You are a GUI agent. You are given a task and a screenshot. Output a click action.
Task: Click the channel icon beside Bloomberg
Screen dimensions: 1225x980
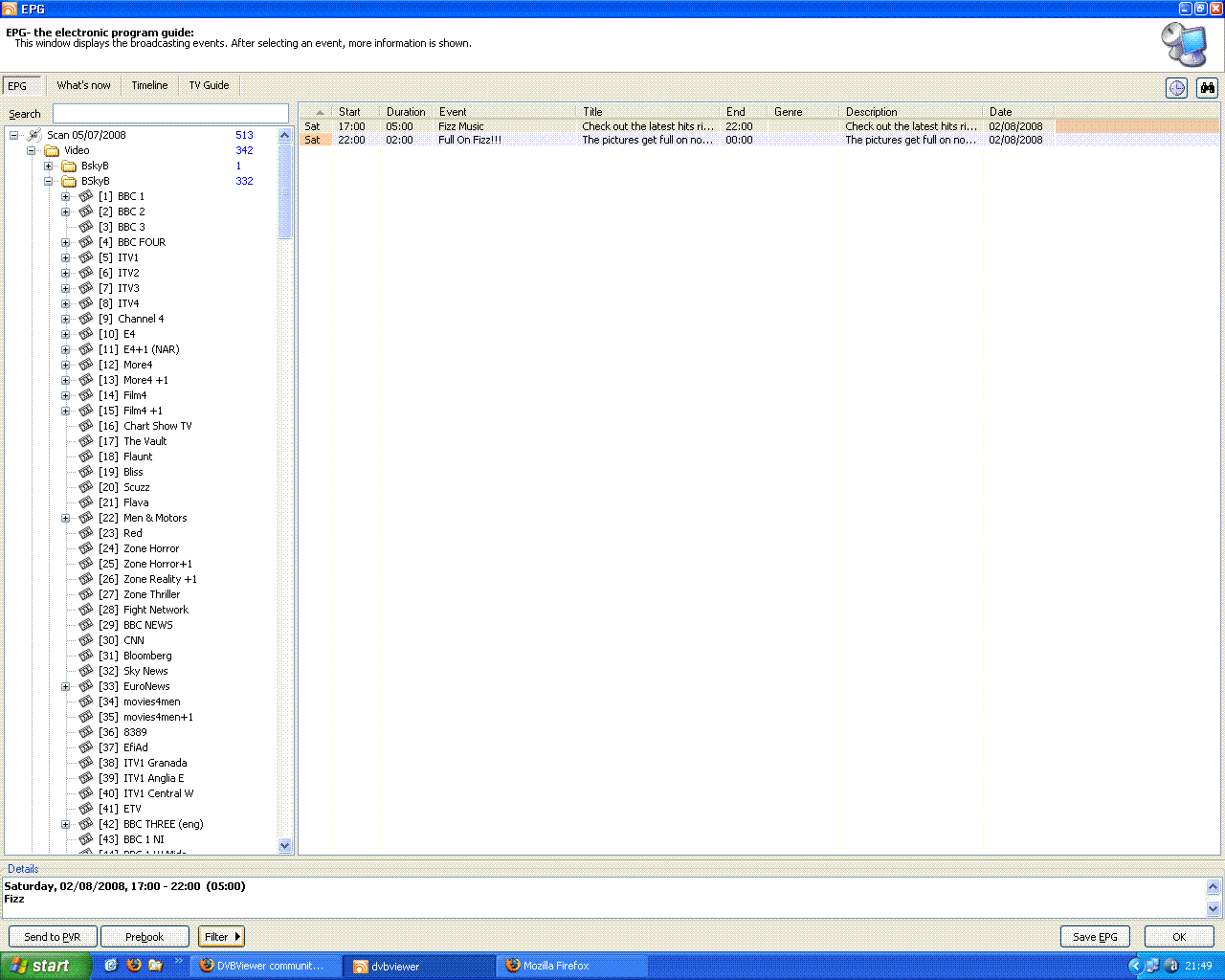coord(86,656)
